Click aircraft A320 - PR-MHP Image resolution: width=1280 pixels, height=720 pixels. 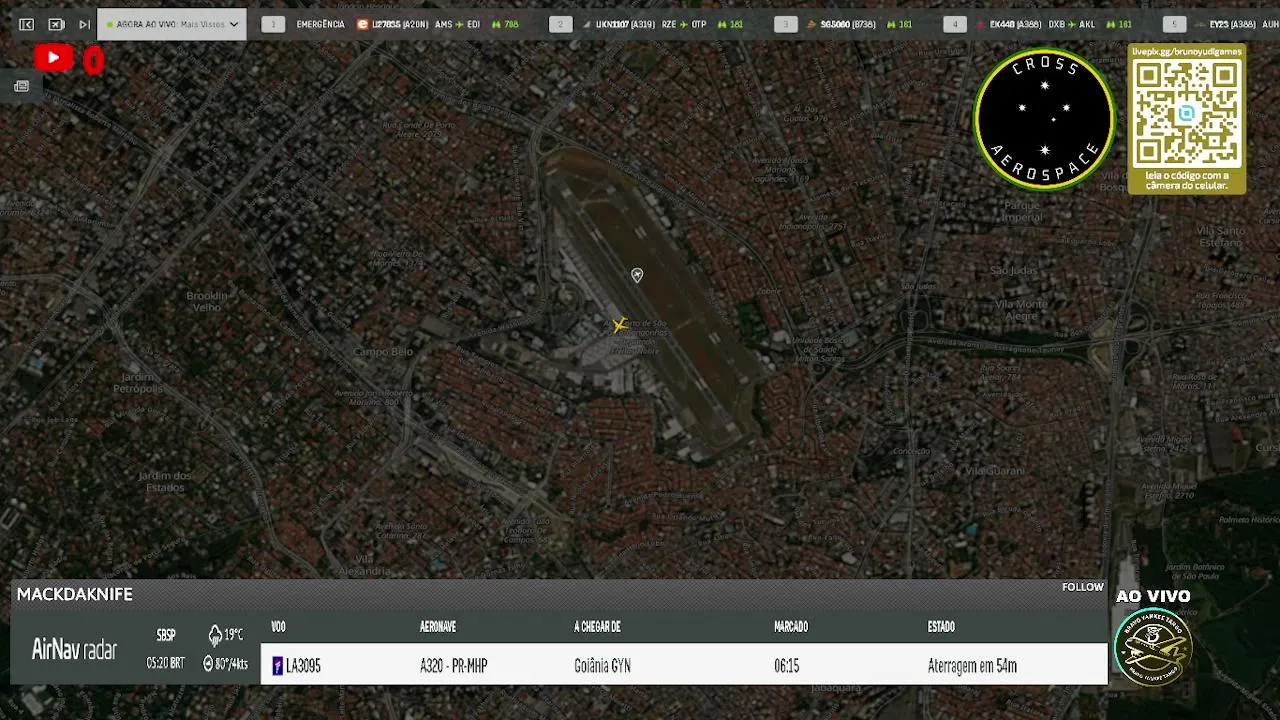(x=453, y=666)
